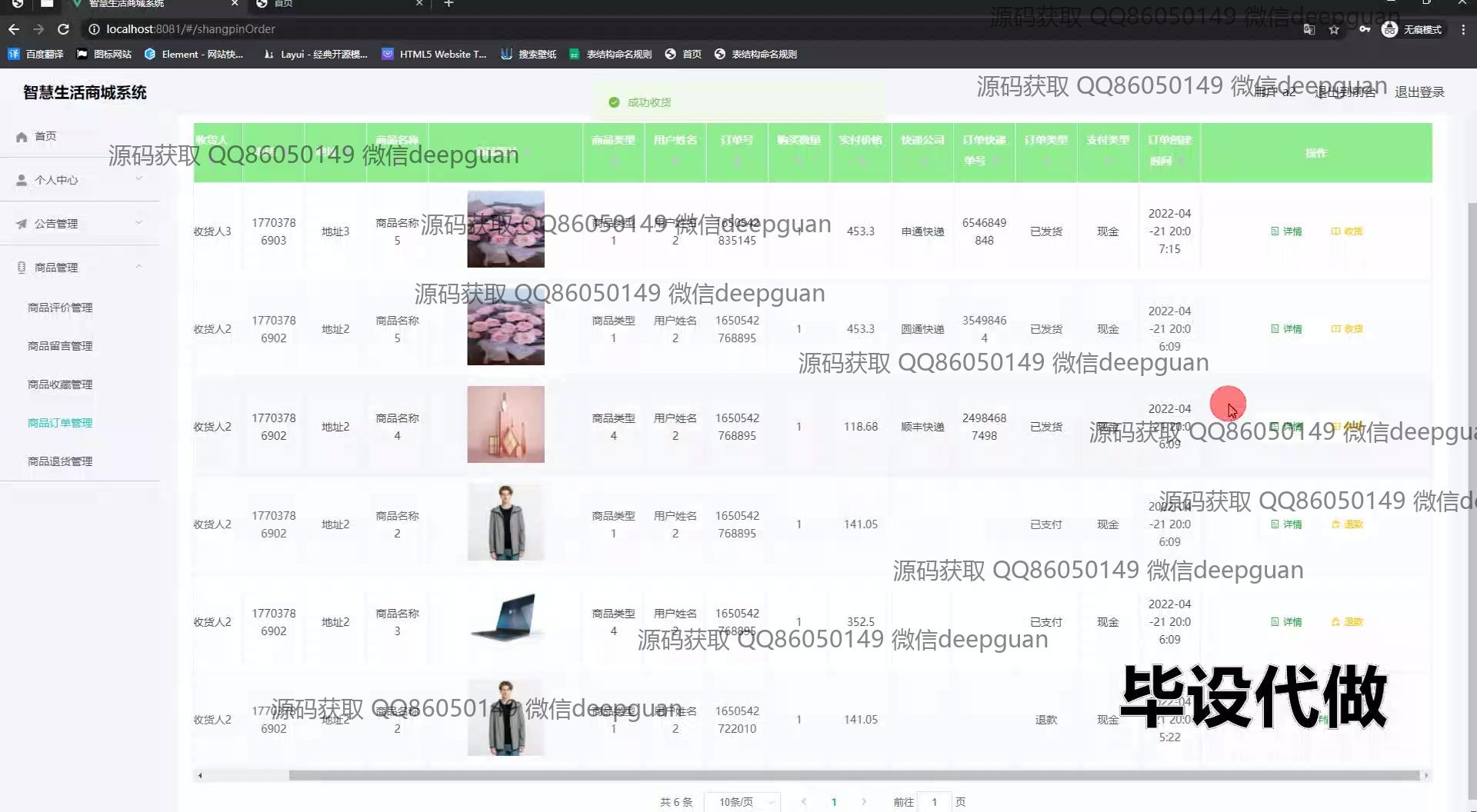Open the 百度翻译 bookmark
This screenshot has width=1477, height=812.
click(x=36, y=54)
